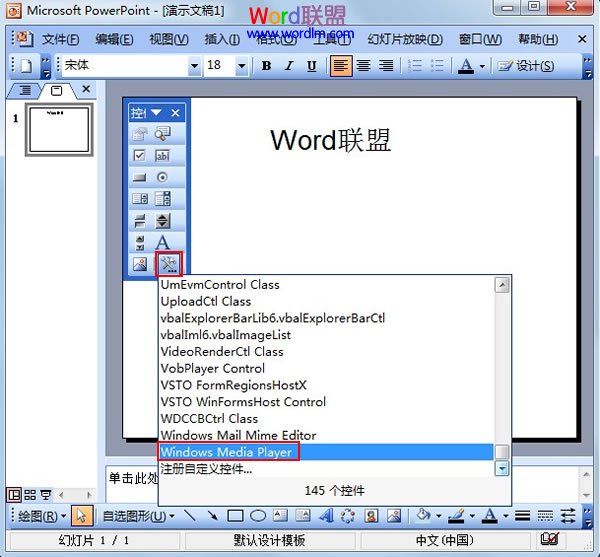The height and width of the screenshot is (557, 600).
Task: Select the Spin Button control tool
Action: click(163, 221)
